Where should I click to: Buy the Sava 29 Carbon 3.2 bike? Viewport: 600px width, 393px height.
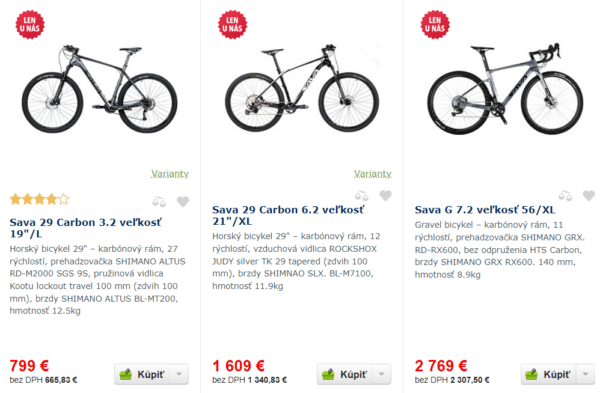click(x=142, y=374)
